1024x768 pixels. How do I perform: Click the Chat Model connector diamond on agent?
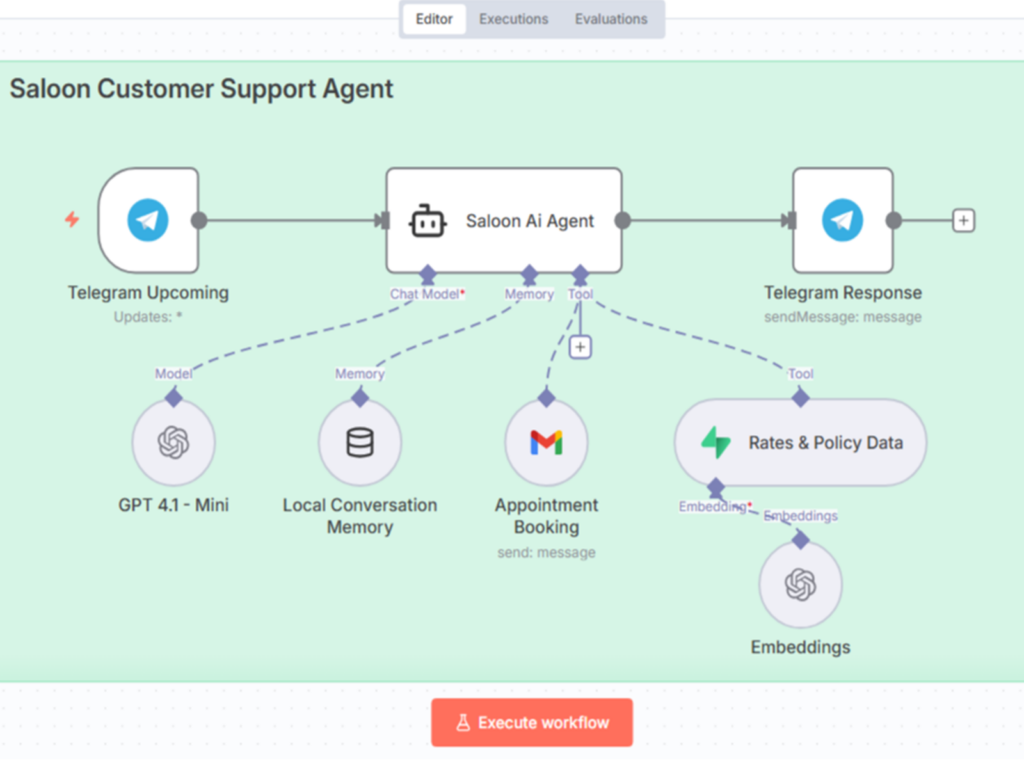pyautogui.click(x=428, y=274)
